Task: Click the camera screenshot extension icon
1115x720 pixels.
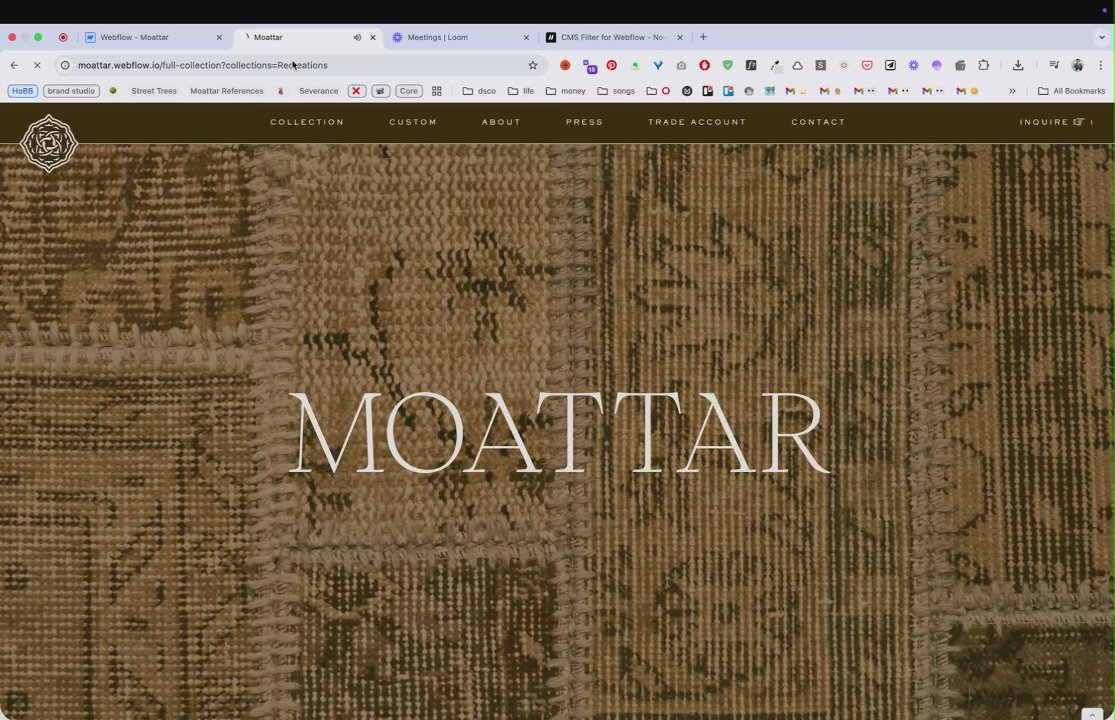Action: pos(681,65)
